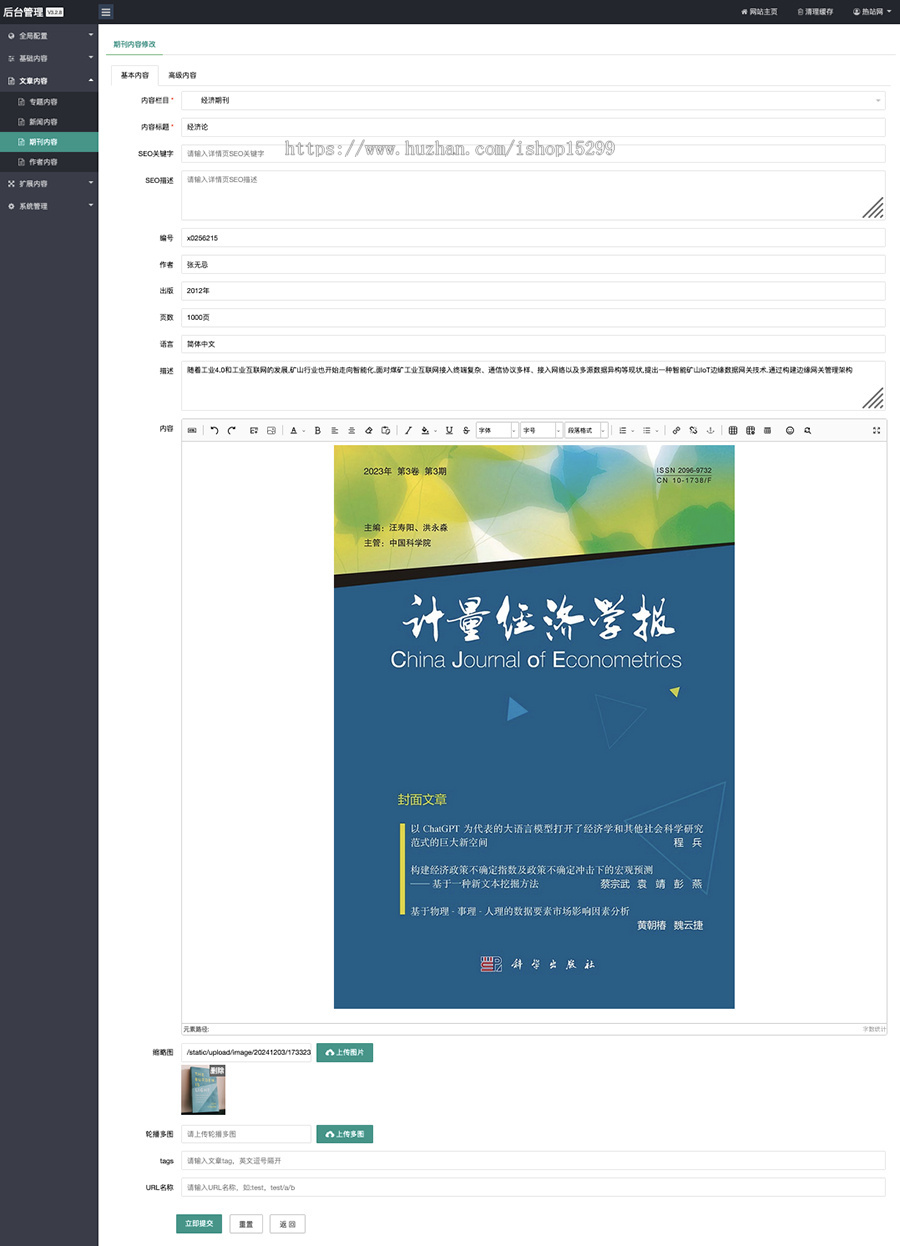Click the search-and-replace magnifier icon

[x=807, y=430]
